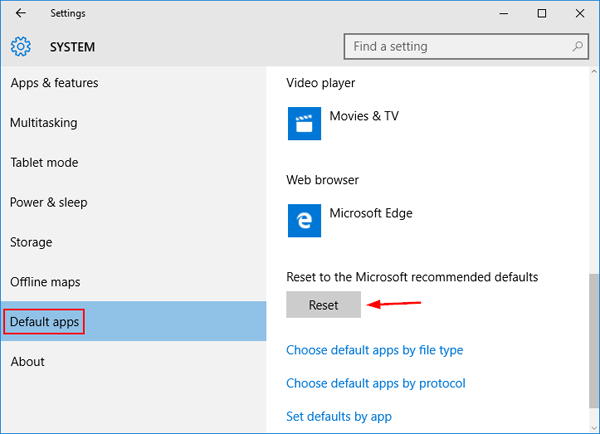The image size is (600, 434).
Task: Open the About section
Action: pyautogui.click(x=28, y=362)
